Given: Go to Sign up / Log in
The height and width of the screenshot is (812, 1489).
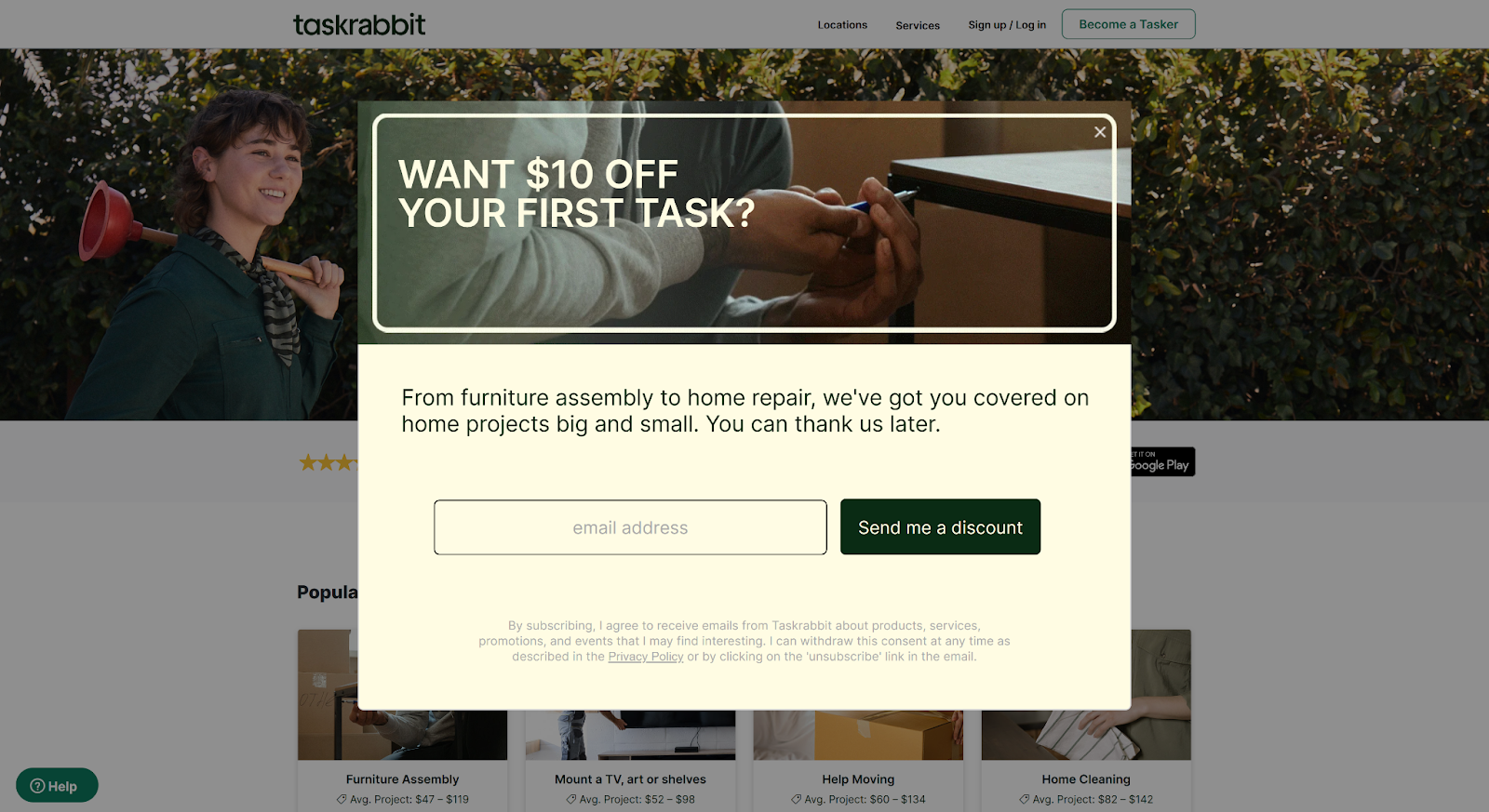Looking at the screenshot, I should click(x=1007, y=25).
